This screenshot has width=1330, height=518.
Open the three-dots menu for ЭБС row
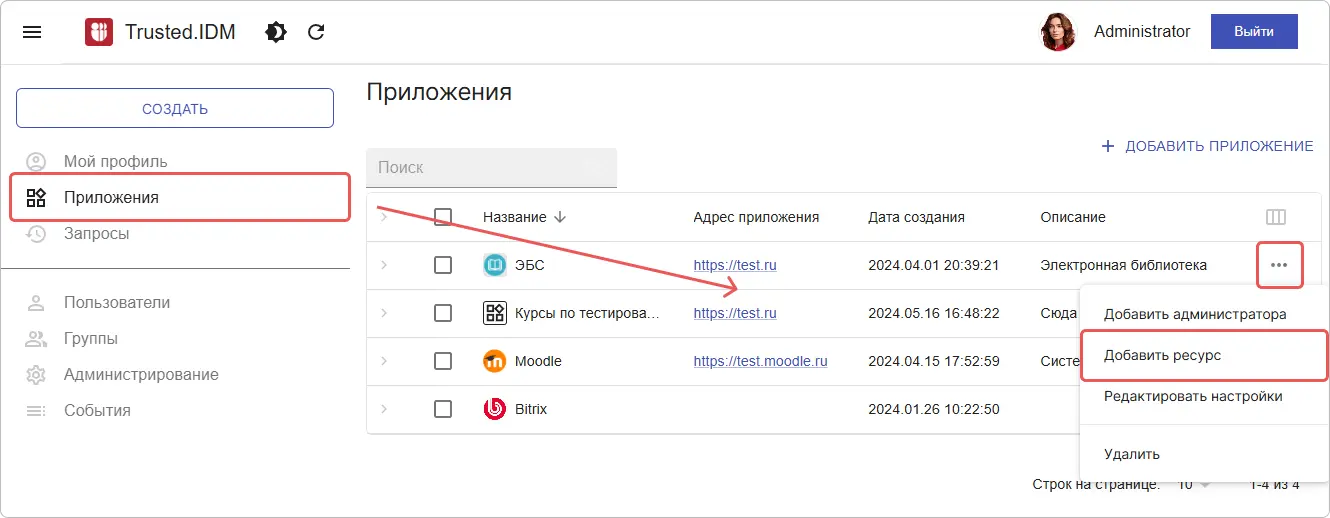[1278, 265]
